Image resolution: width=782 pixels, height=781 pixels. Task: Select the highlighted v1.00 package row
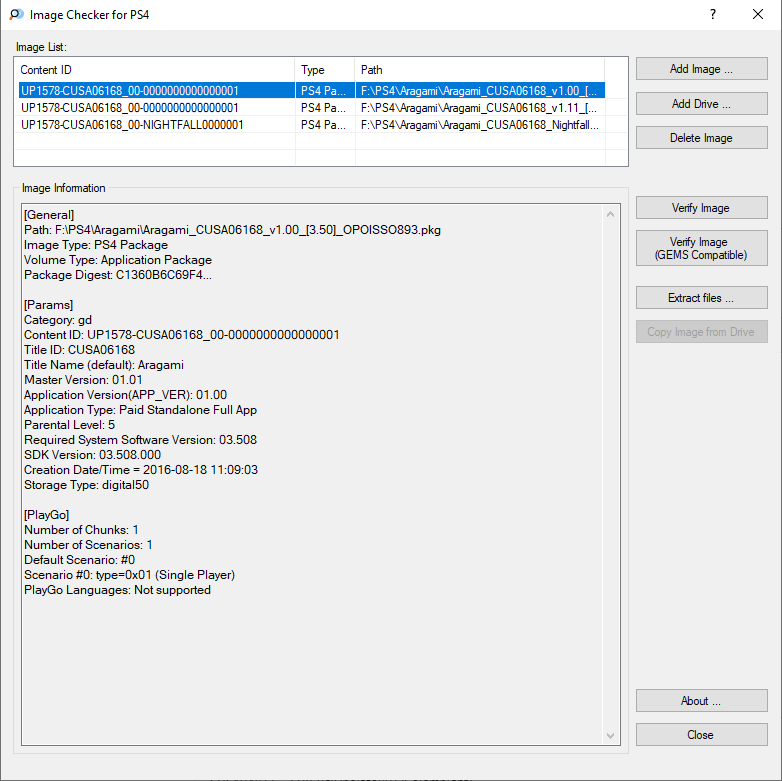click(312, 91)
